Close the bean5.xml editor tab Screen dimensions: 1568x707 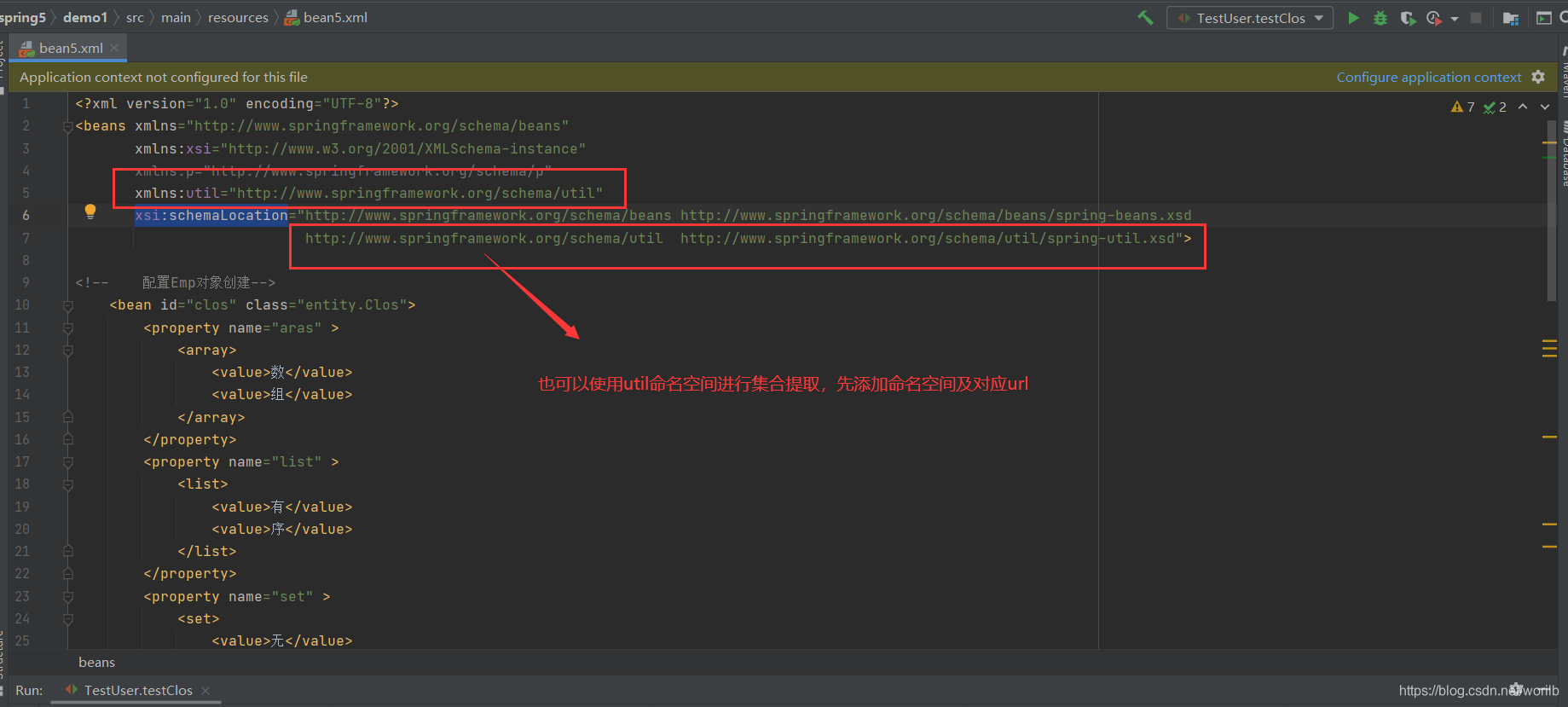click(114, 48)
